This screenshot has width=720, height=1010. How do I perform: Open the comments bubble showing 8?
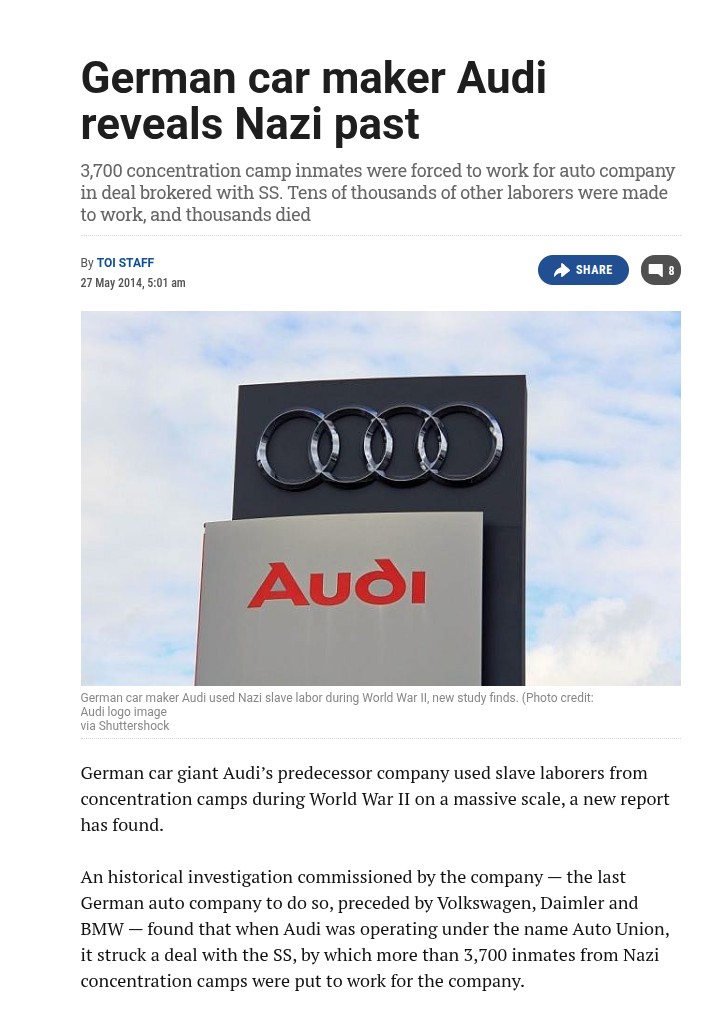[x=661, y=270]
